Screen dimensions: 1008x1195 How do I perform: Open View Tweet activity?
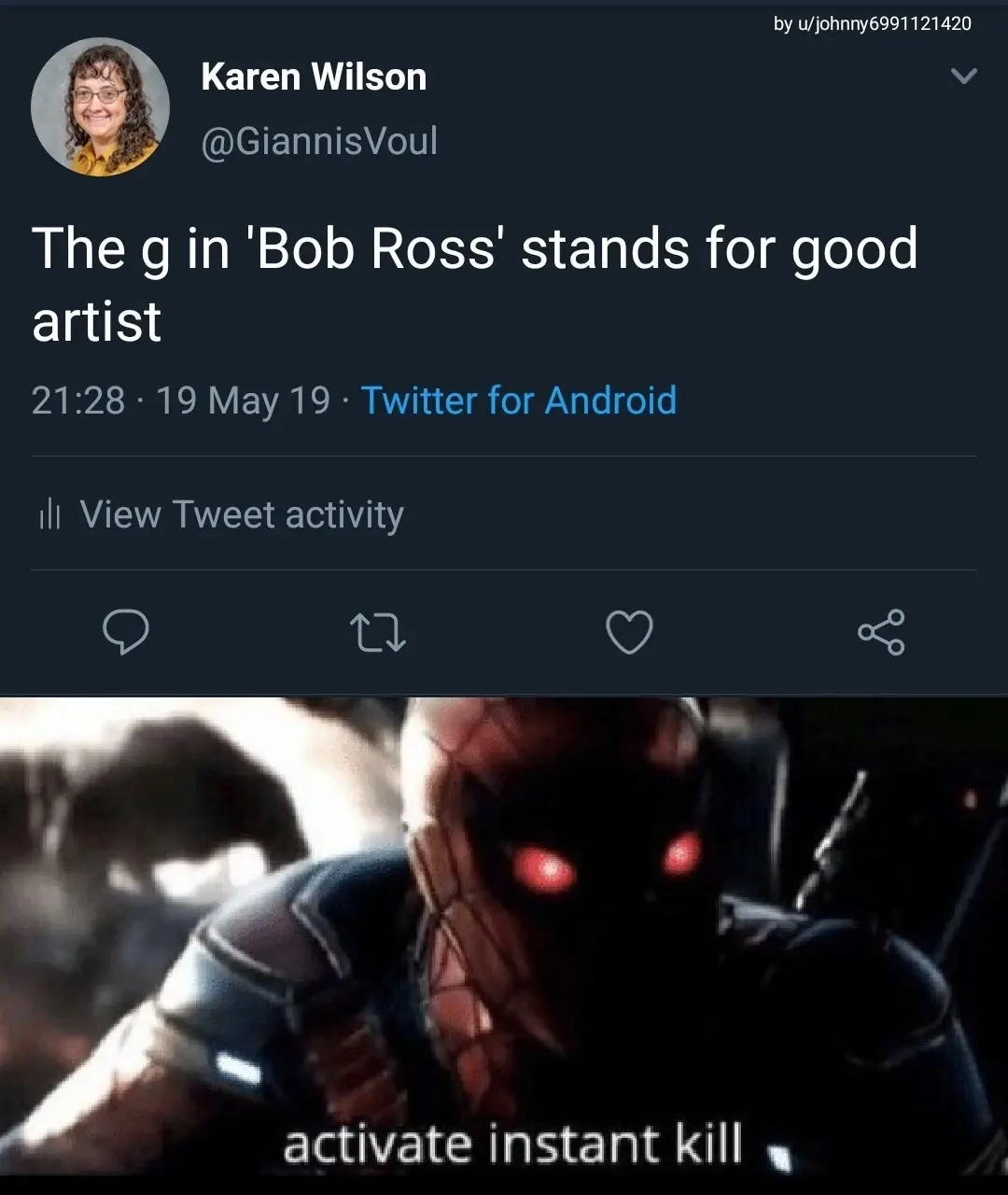pyautogui.click(x=242, y=514)
